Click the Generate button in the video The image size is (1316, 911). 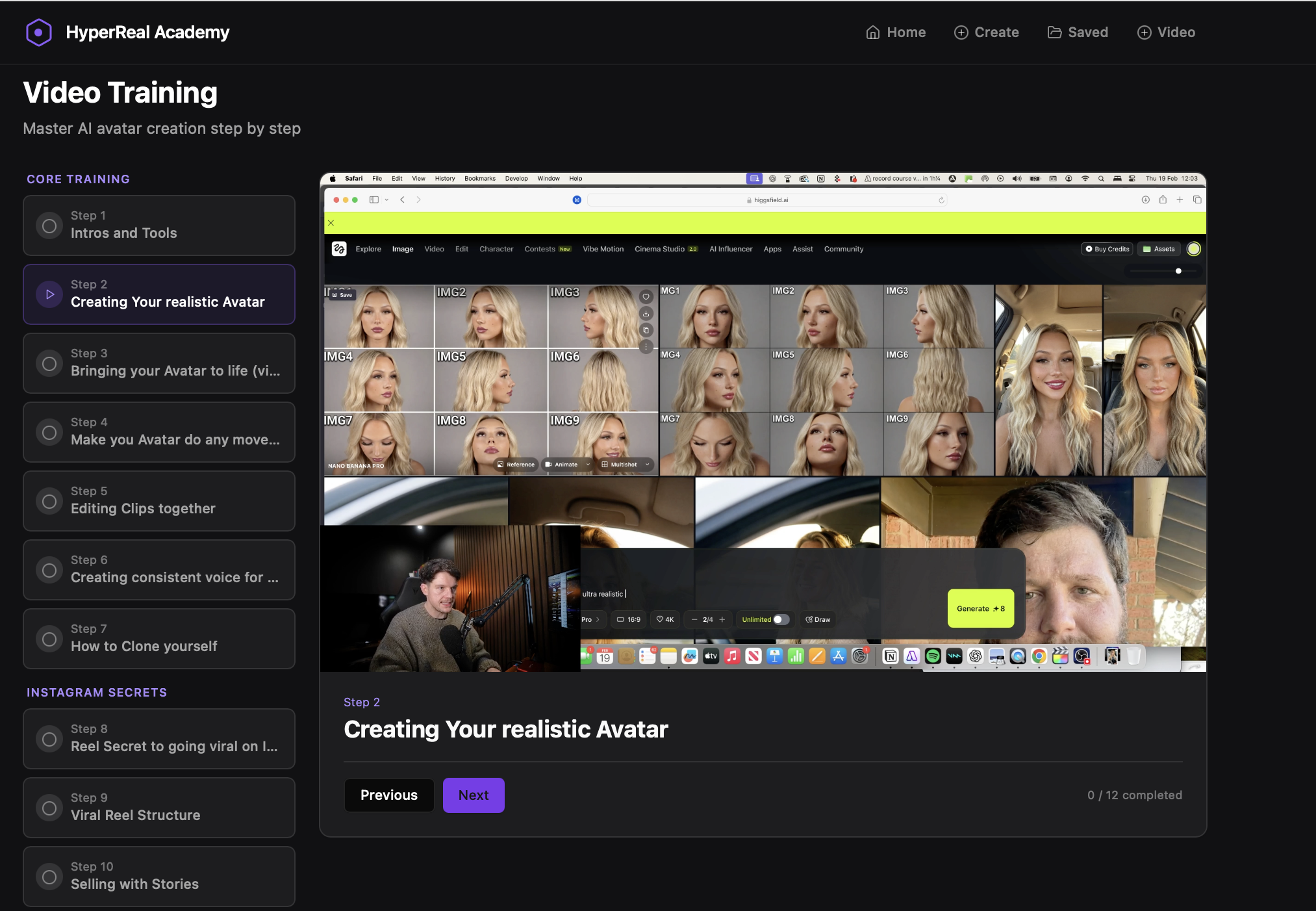click(x=981, y=608)
